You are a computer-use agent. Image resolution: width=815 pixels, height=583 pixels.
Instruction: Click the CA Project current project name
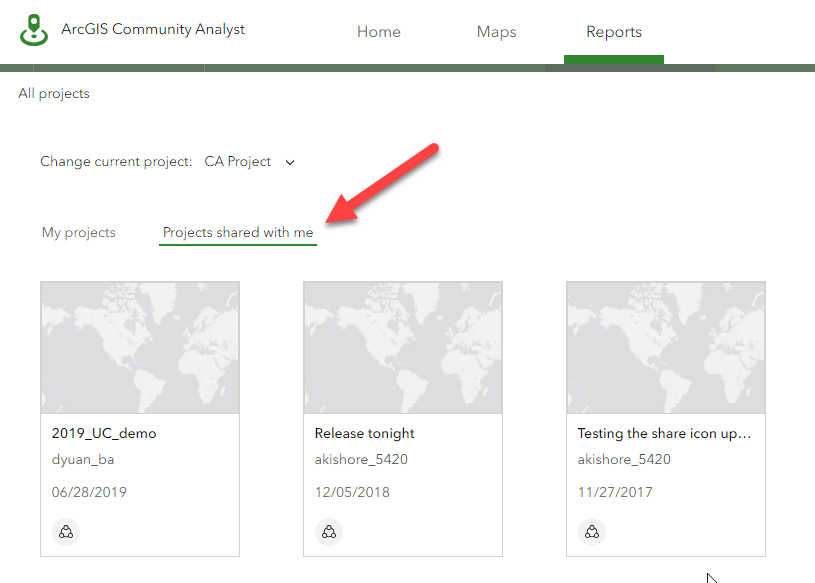(238, 162)
